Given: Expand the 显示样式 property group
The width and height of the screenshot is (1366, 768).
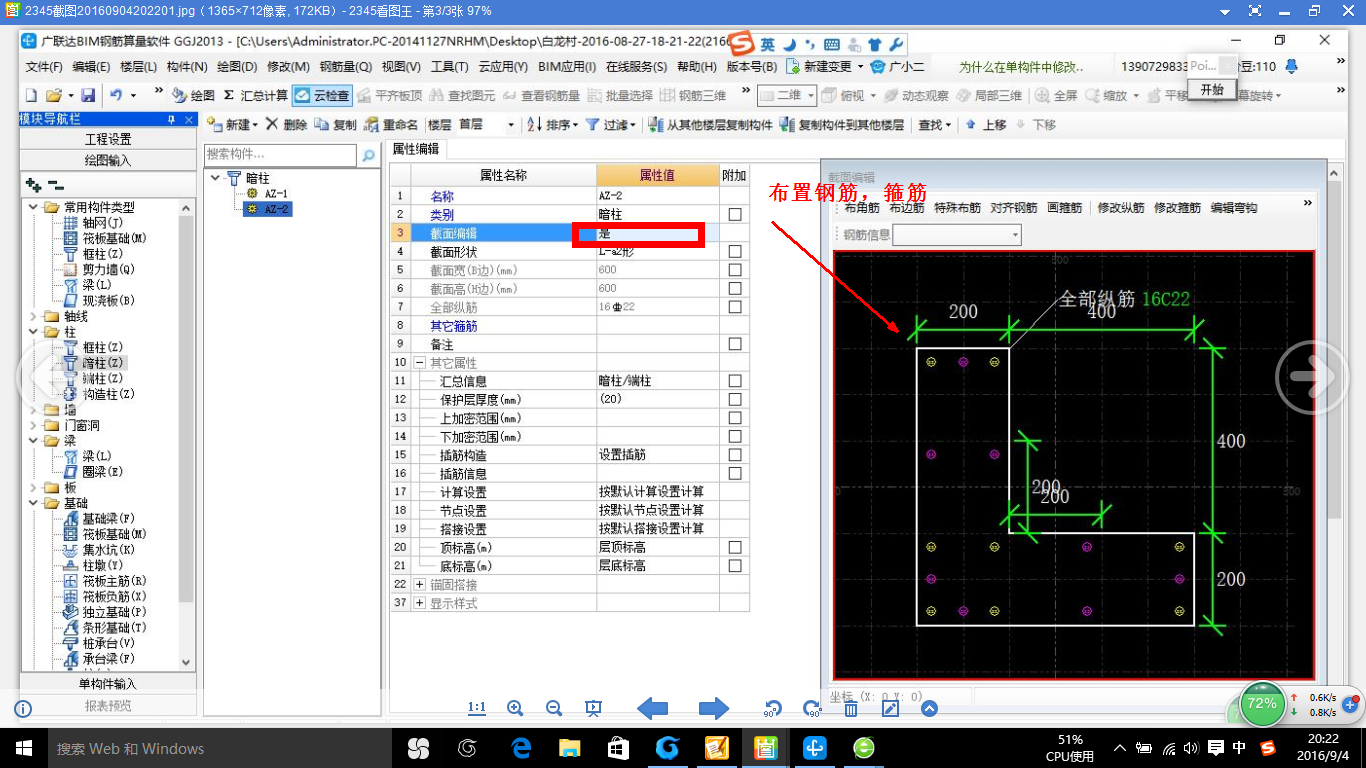Looking at the screenshot, I should coord(421,603).
